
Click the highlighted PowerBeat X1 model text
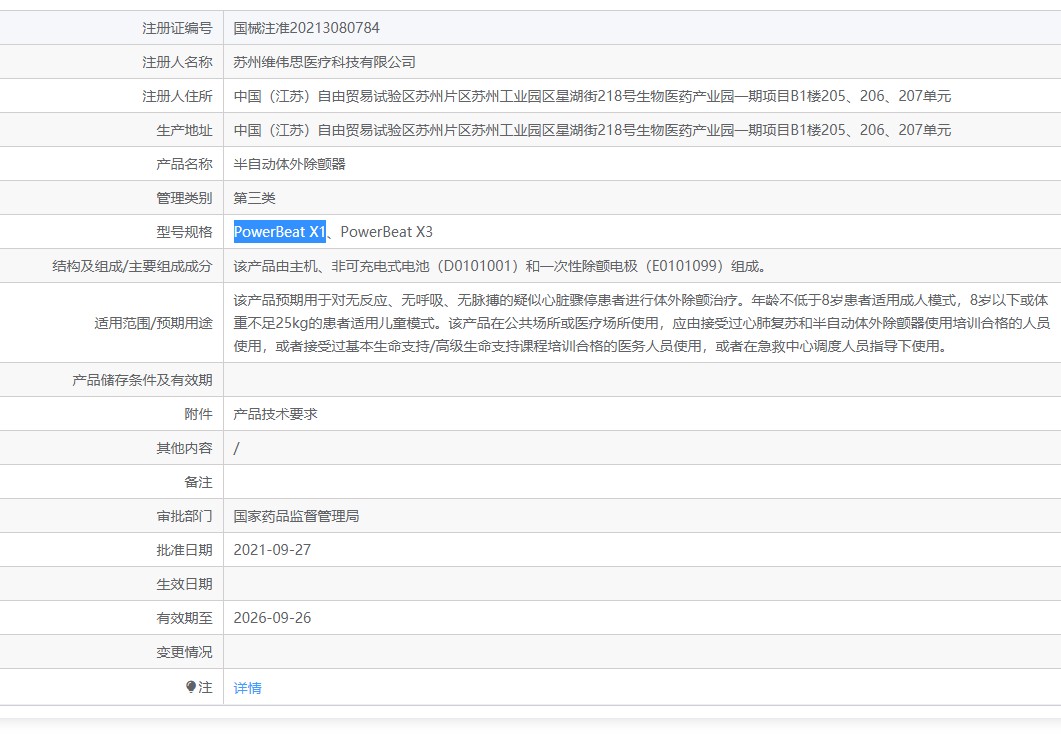point(279,231)
